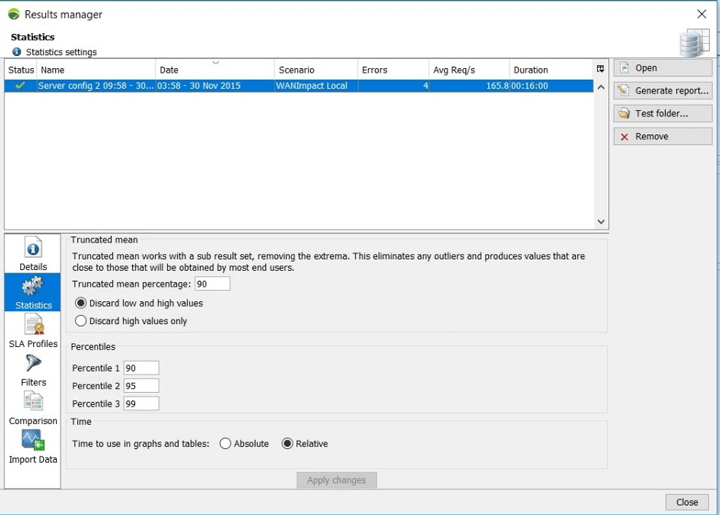720x515 pixels.
Task: Click the Apply changes button
Action: [x=337, y=480]
